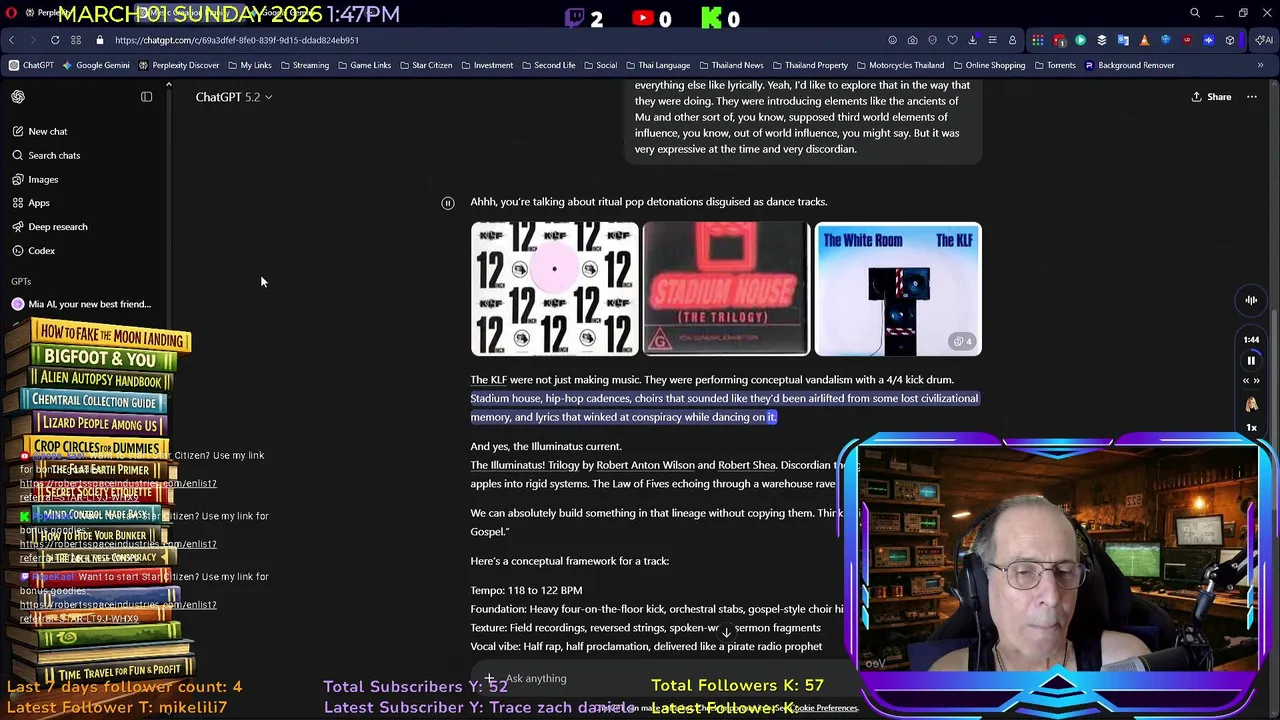Open browser snapshot camera tool

coord(912,40)
